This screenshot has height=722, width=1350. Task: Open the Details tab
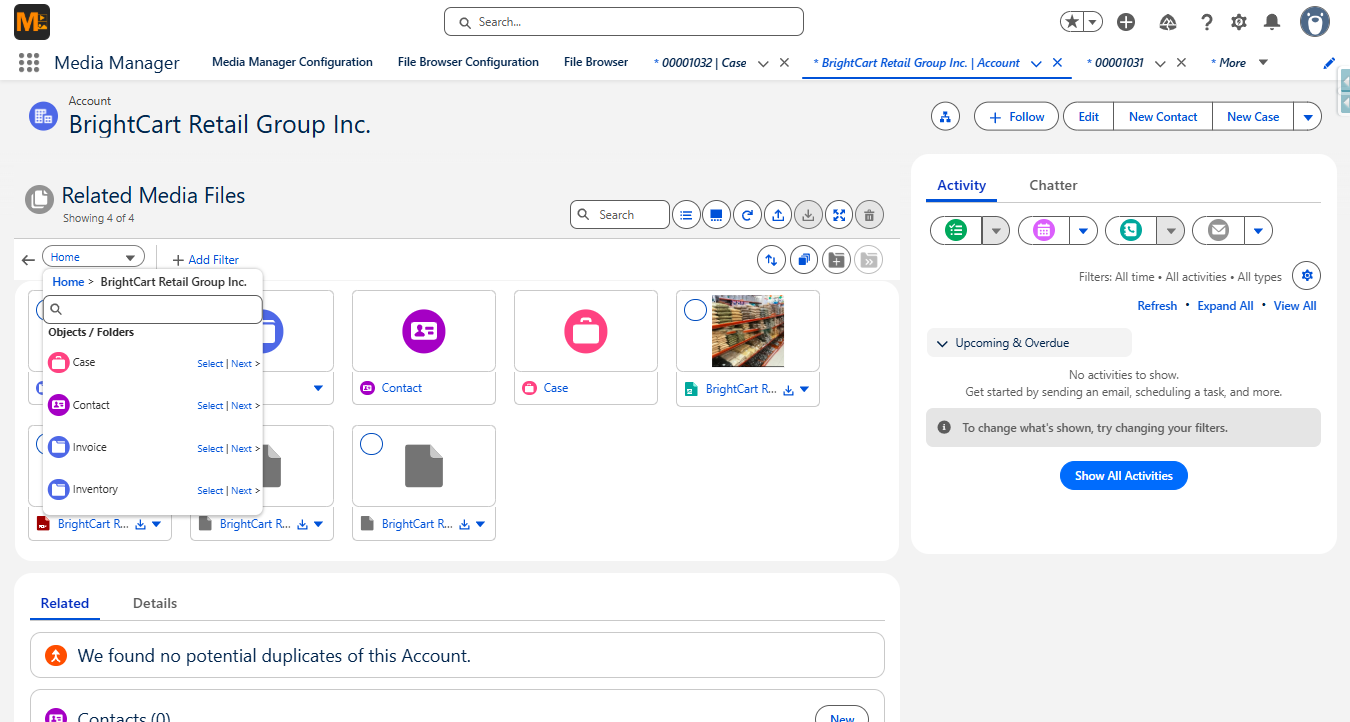coord(155,603)
